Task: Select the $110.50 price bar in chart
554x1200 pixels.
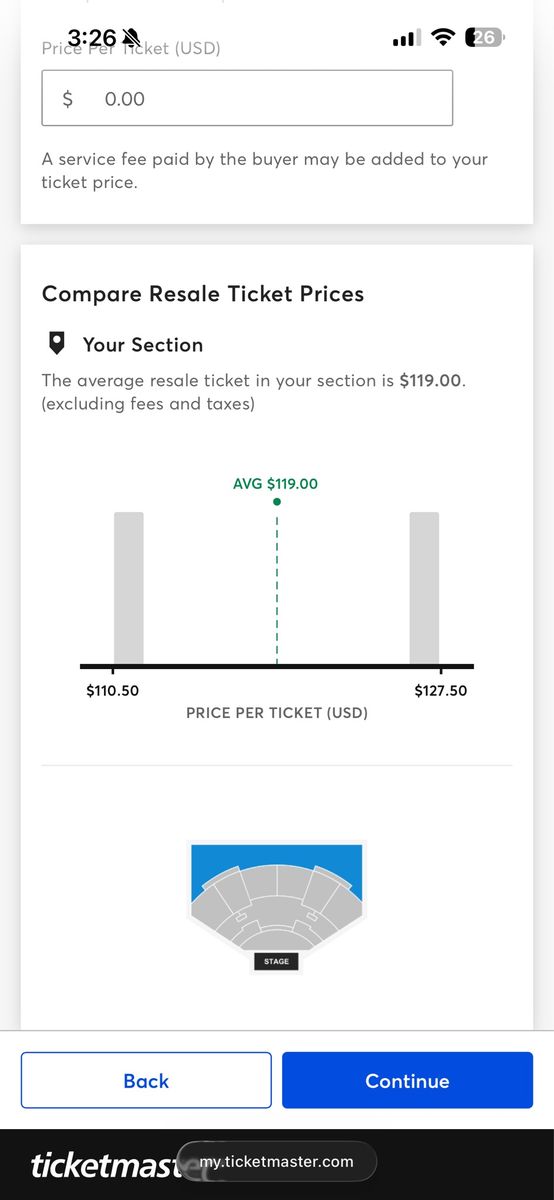Action: (129, 588)
